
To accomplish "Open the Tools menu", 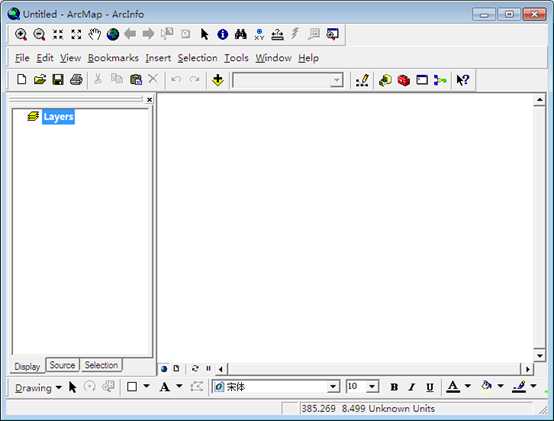I will pos(236,58).
